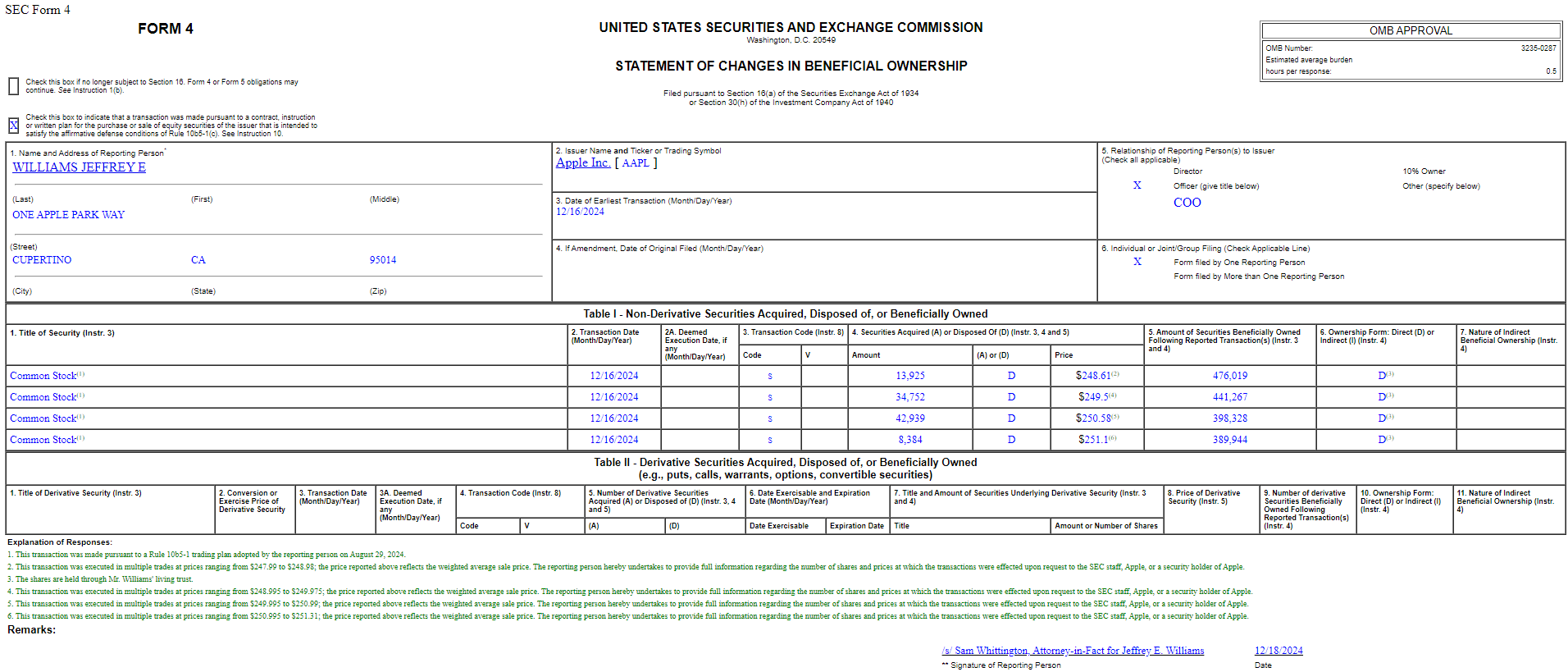Check the "no longer subject to Section 16" box
Screen dimensions: 1568x672
[x=13, y=86]
